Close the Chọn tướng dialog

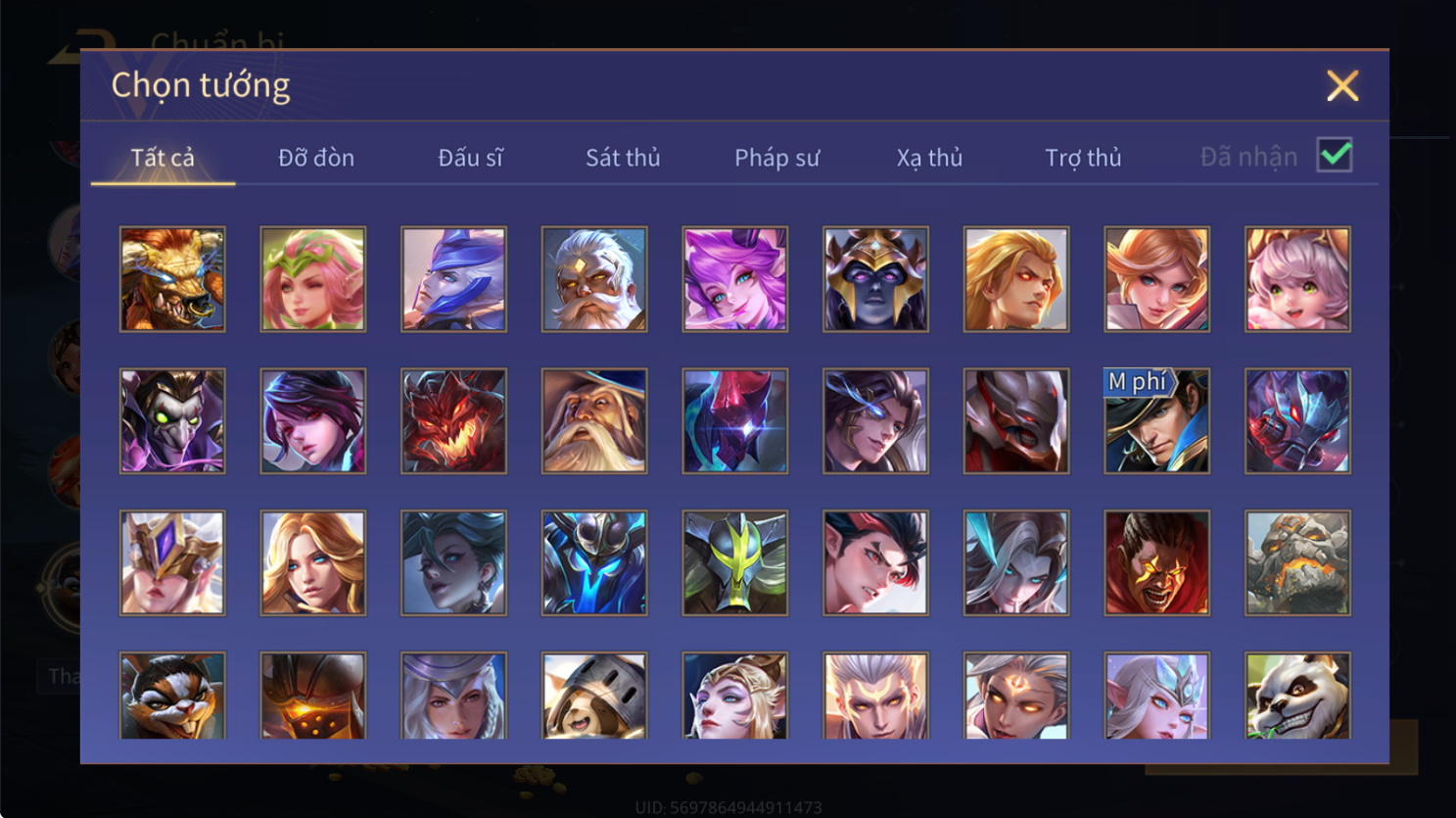coord(1342,86)
